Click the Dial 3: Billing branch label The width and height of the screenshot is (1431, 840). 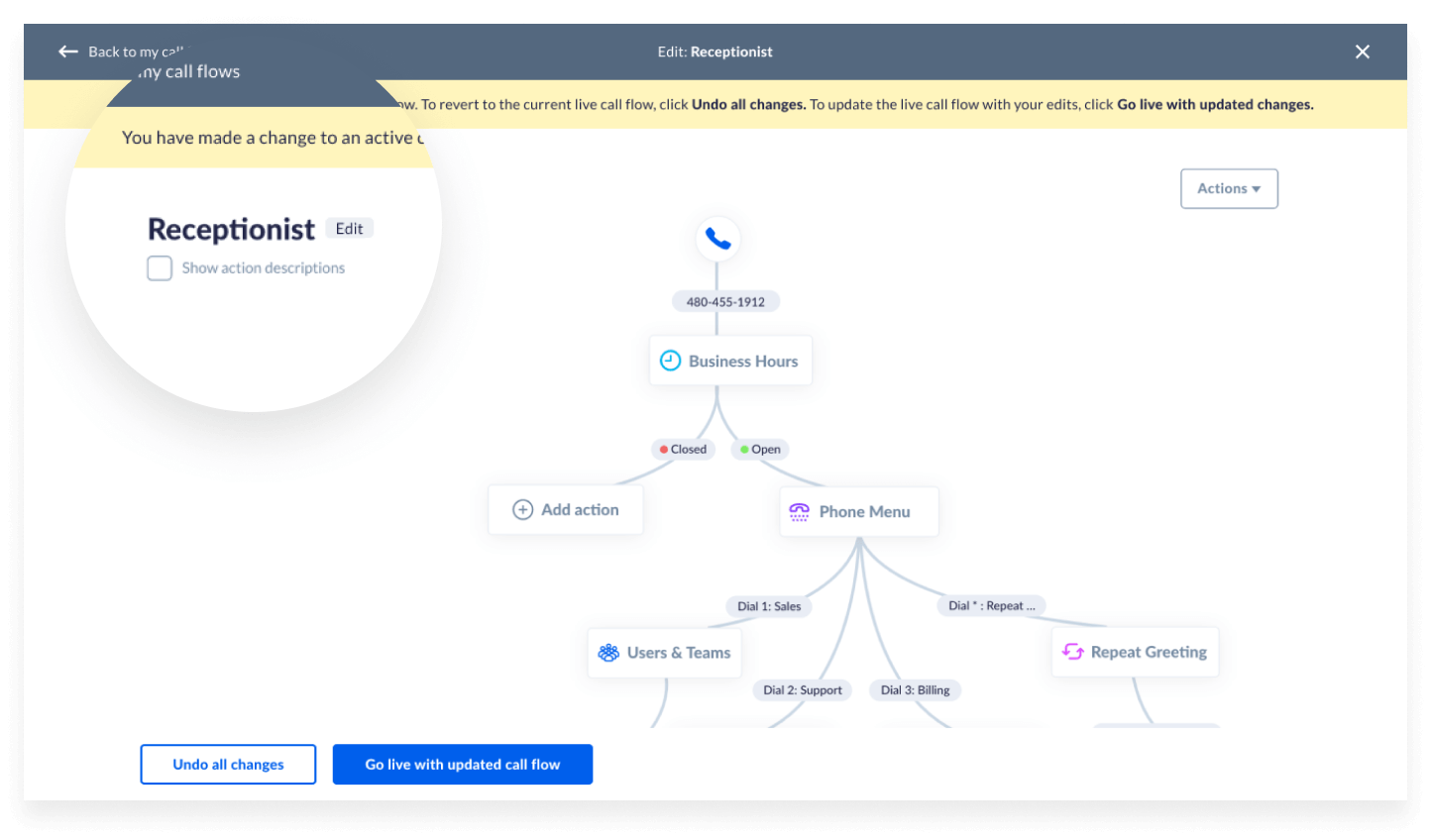coord(915,690)
